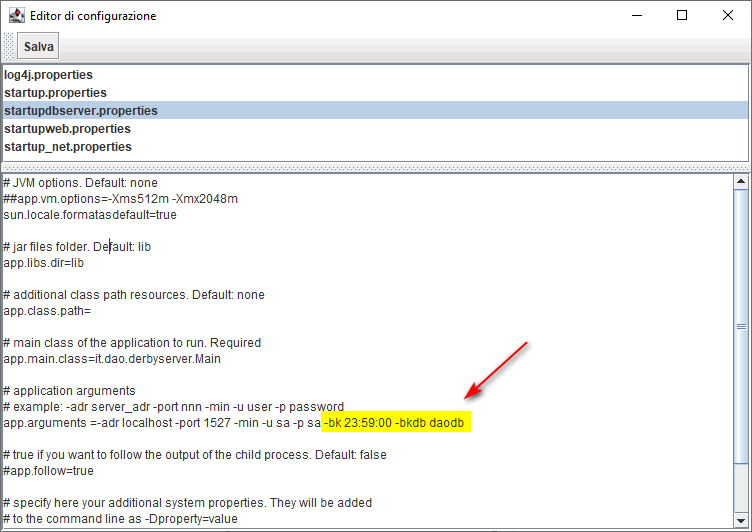Click the Salva button
The width and height of the screenshot is (752, 532).
click(39, 47)
